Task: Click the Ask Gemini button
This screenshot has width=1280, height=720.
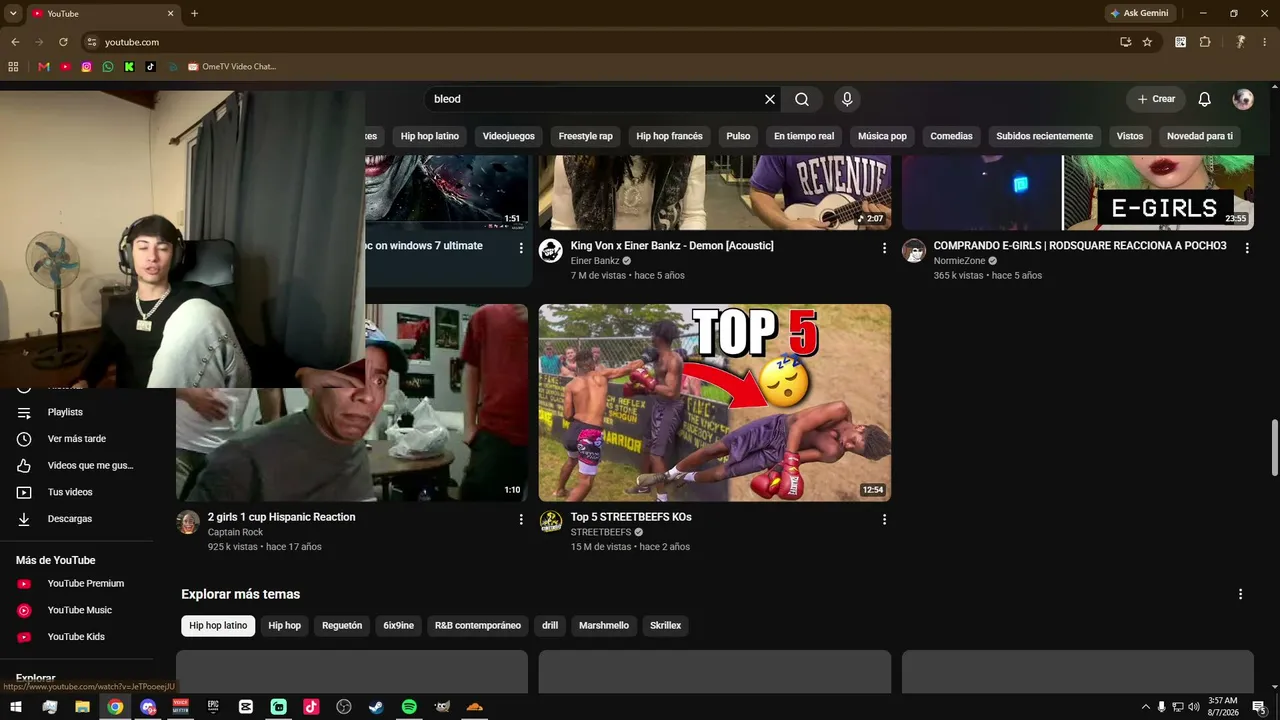Action: coord(1139,13)
